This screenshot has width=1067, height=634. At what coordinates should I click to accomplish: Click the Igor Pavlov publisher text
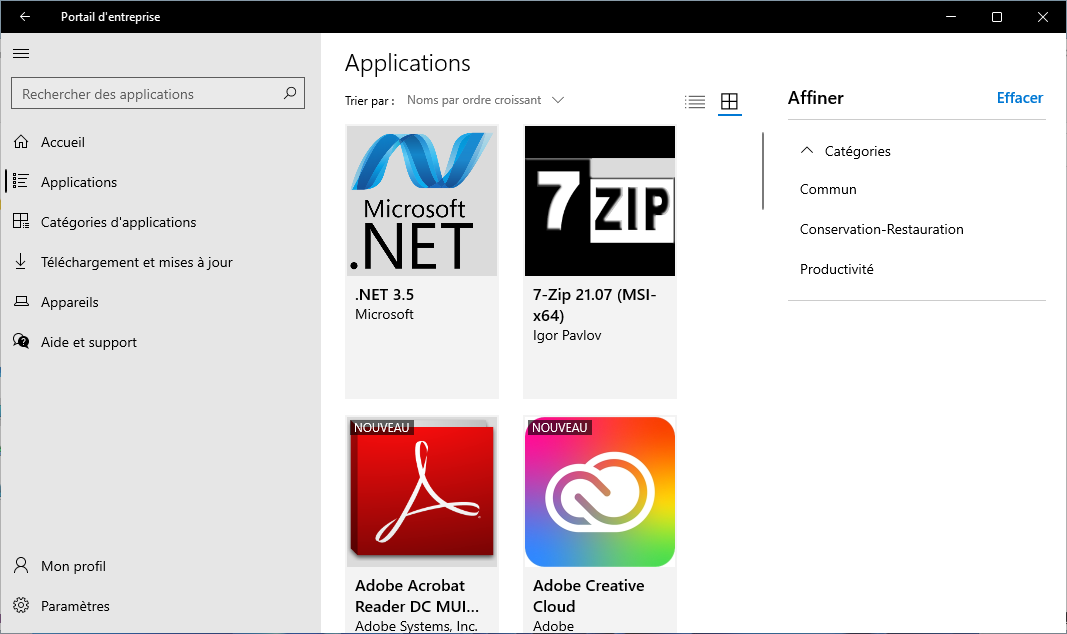pyautogui.click(x=567, y=335)
